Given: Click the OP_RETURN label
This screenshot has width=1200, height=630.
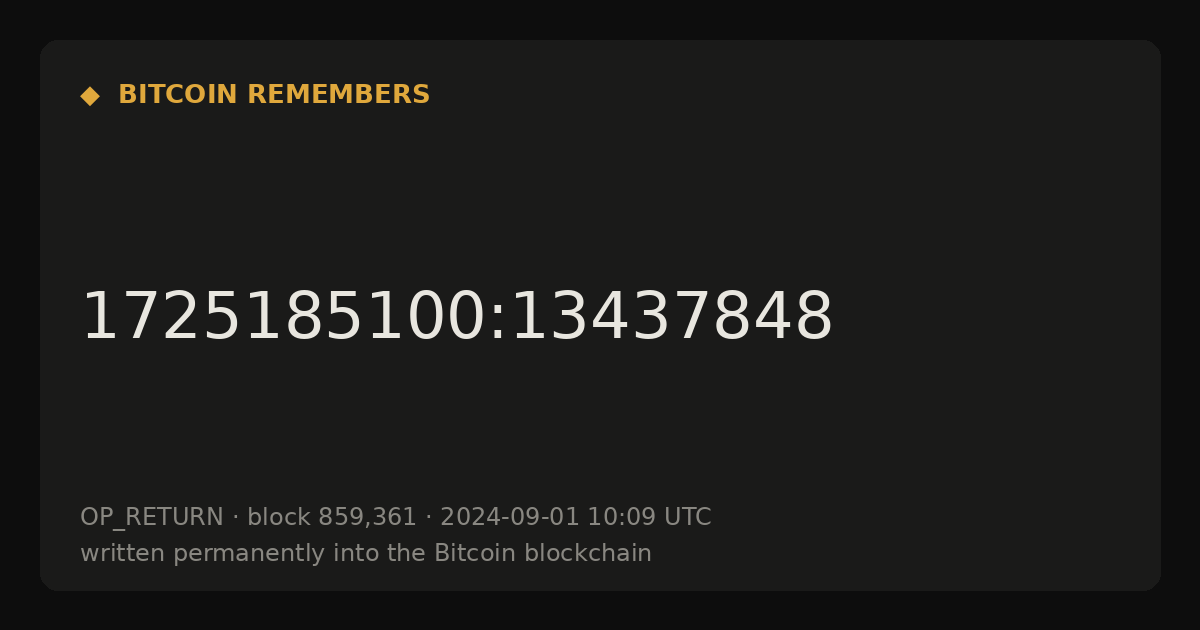Looking at the screenshot, I should click(152, 518).
